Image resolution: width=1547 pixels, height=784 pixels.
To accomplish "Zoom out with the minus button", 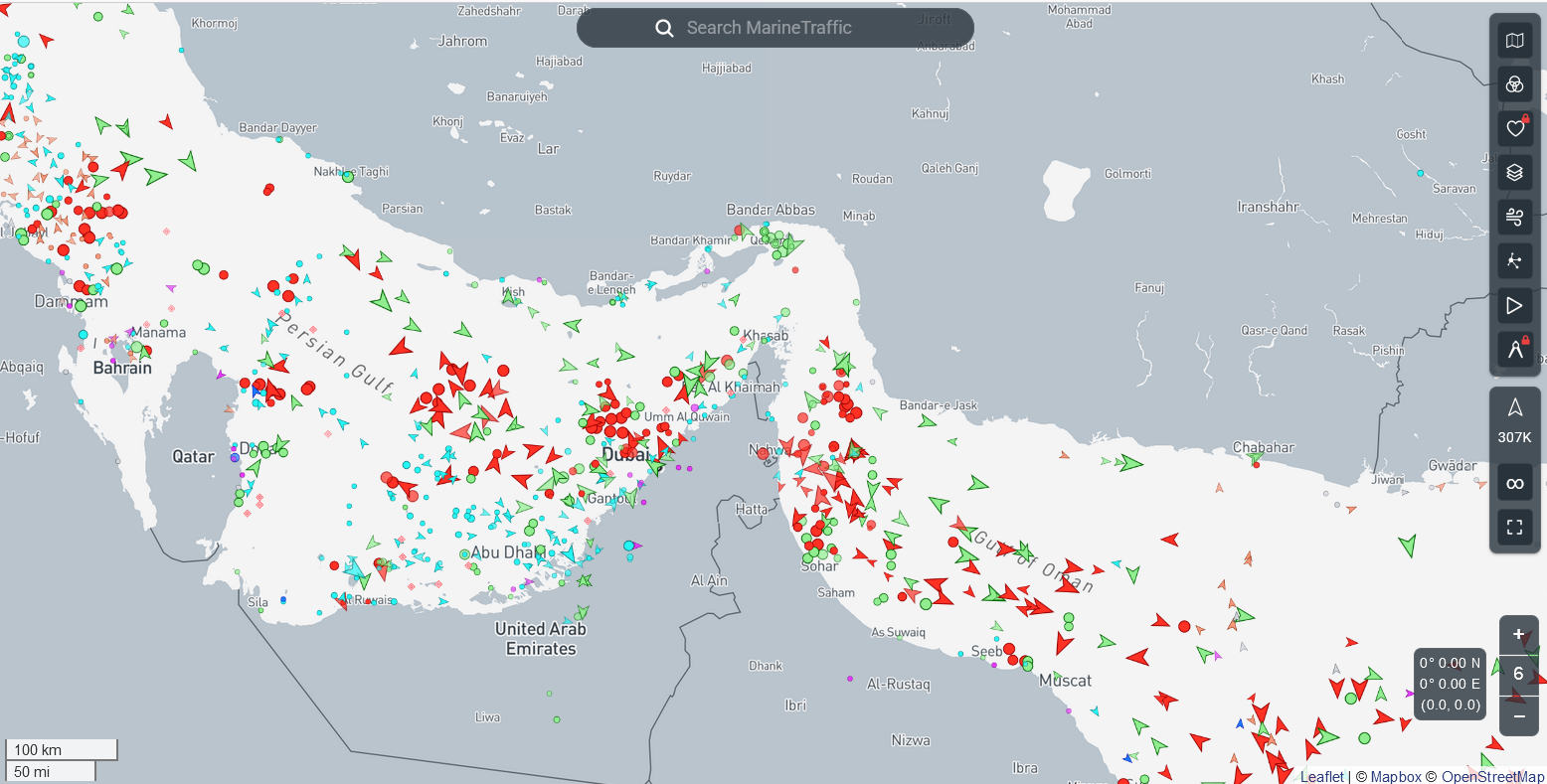I will point(1518,716).
